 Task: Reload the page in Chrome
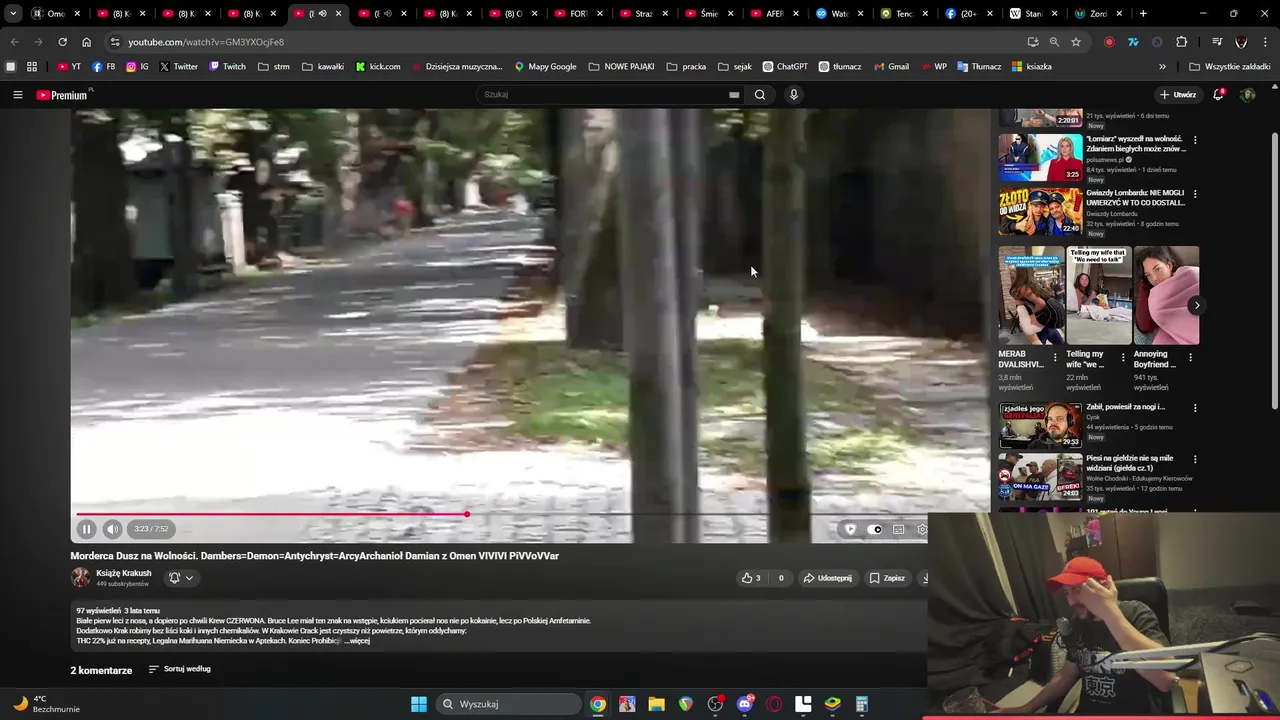(62, 42)
